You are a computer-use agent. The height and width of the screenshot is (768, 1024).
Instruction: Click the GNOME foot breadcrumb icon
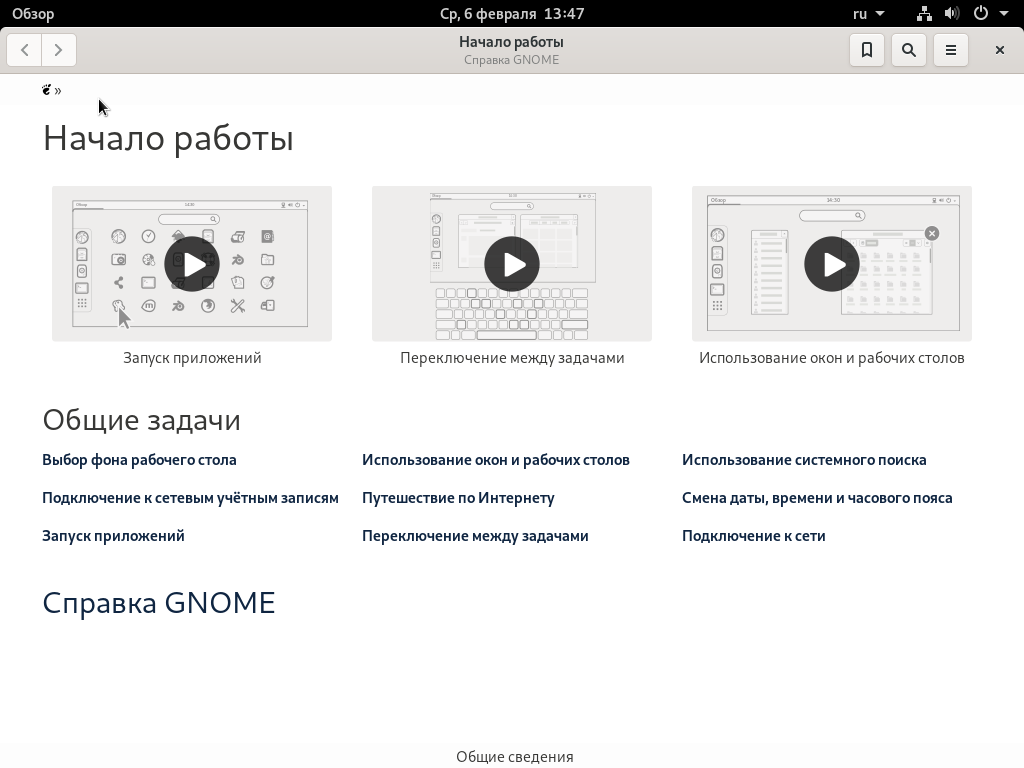pos(46,90)
